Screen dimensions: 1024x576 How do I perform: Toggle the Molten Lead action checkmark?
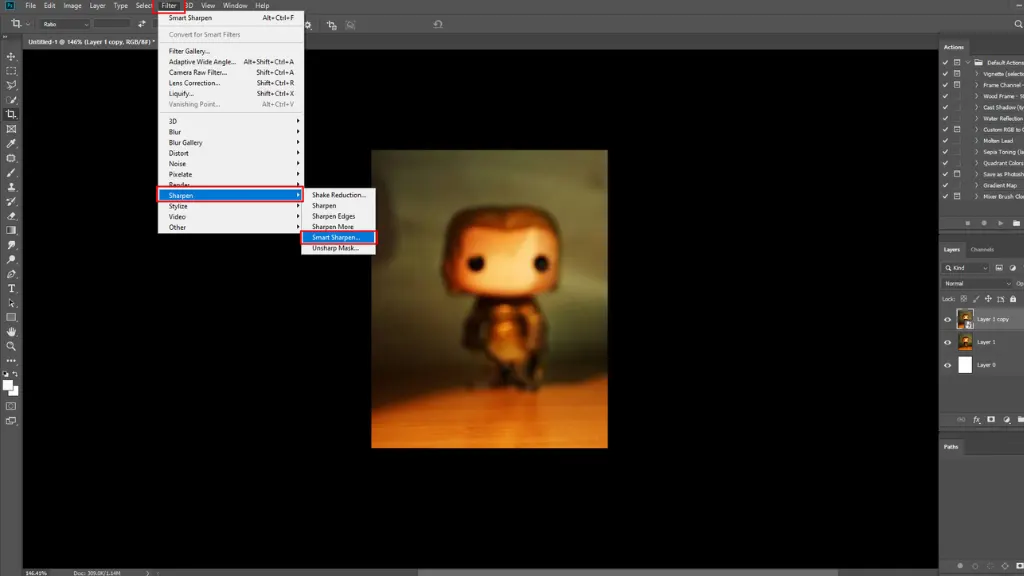coord(946,140)
